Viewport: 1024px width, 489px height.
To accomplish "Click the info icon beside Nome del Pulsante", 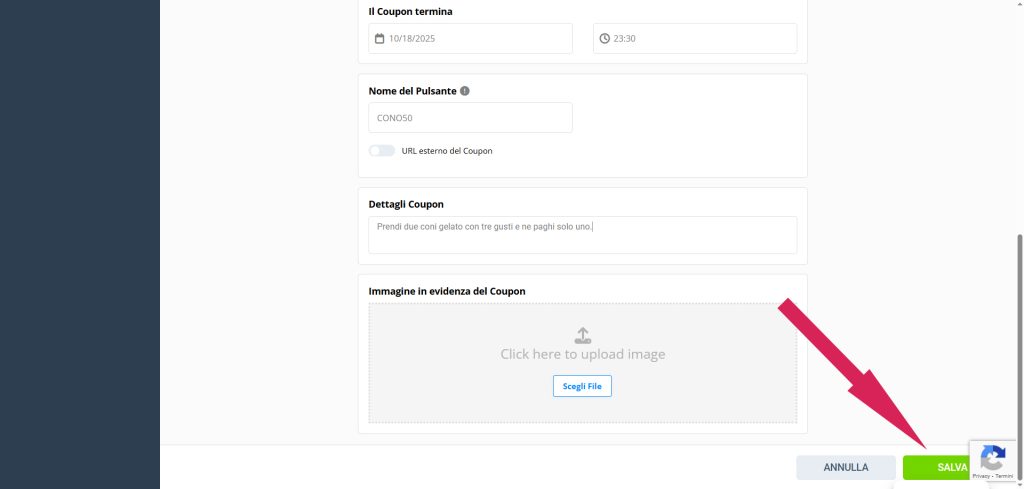I will tap(465, 91).
